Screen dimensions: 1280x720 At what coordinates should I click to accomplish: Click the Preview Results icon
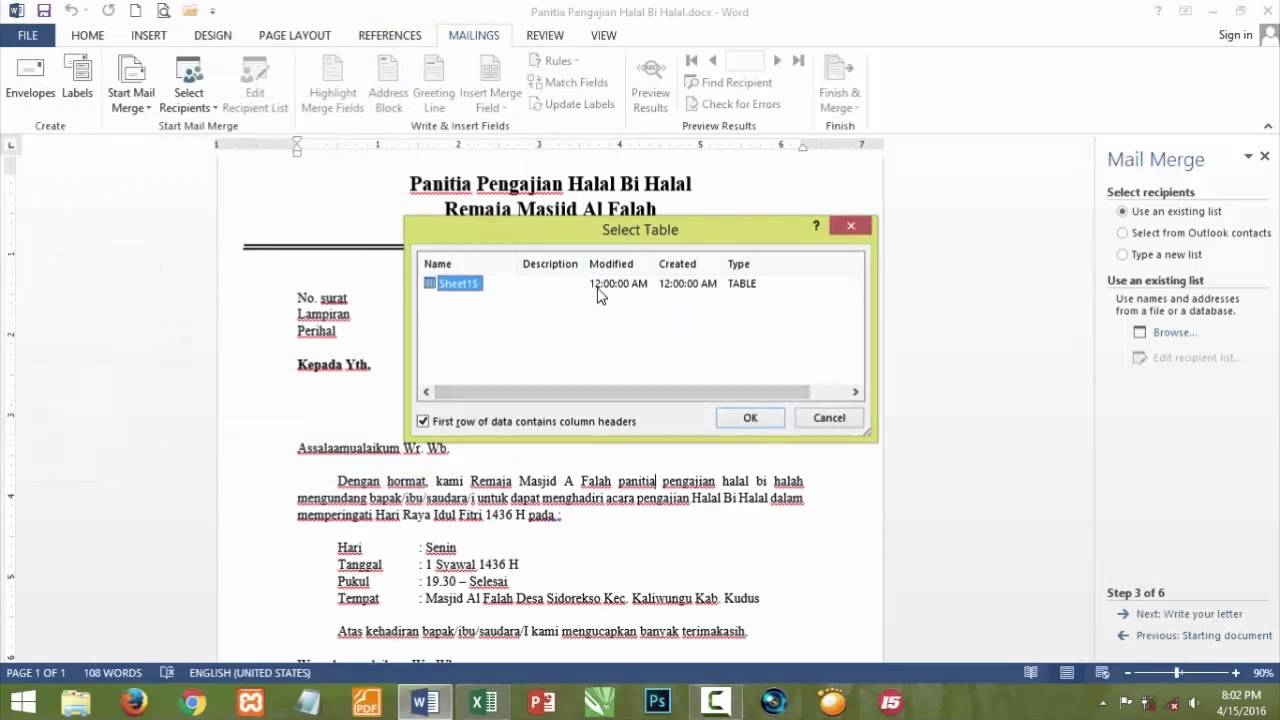650,85
